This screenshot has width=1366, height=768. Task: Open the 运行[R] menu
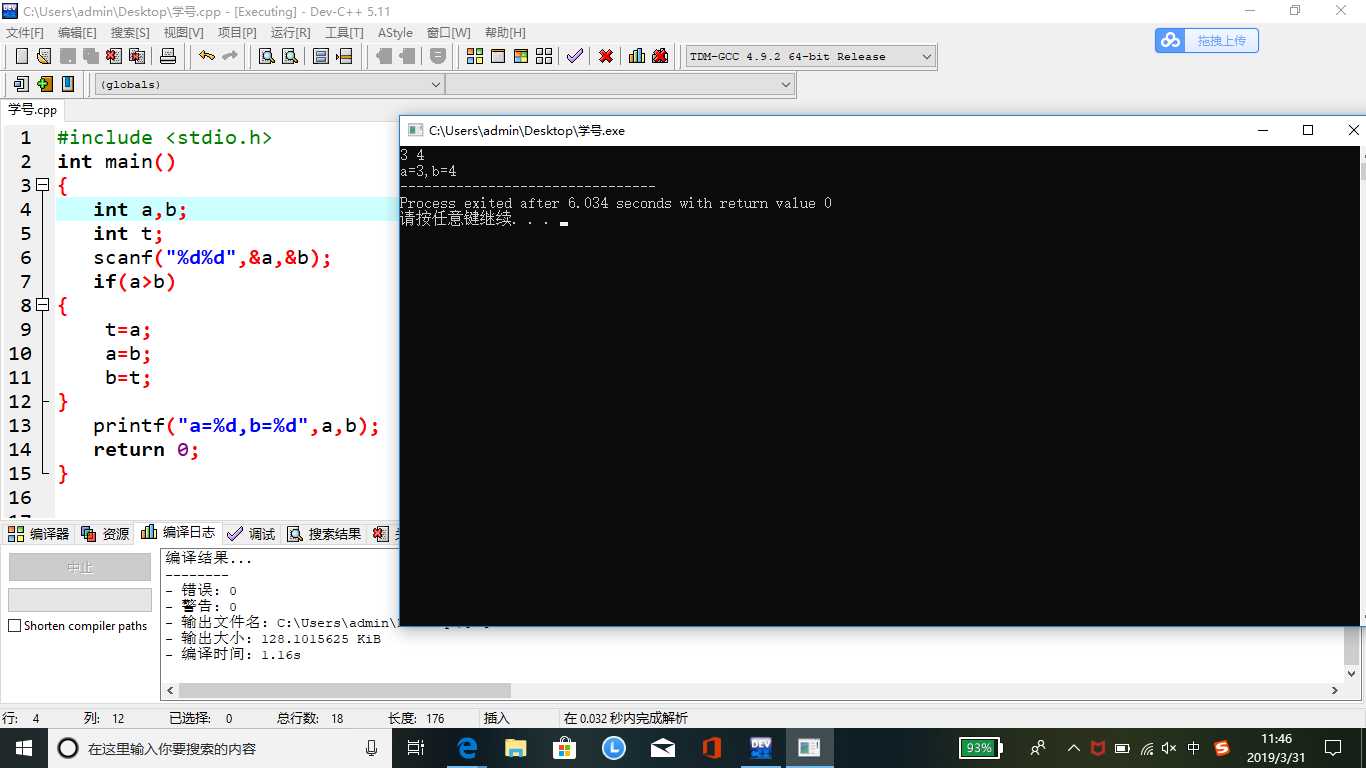[290, 33]
